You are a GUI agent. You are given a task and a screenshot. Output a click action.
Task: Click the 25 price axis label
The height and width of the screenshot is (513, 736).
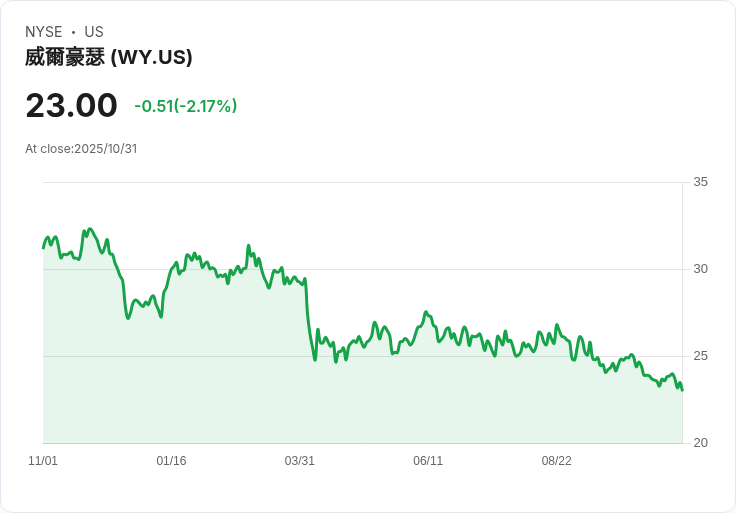click(x=700, y=356)
